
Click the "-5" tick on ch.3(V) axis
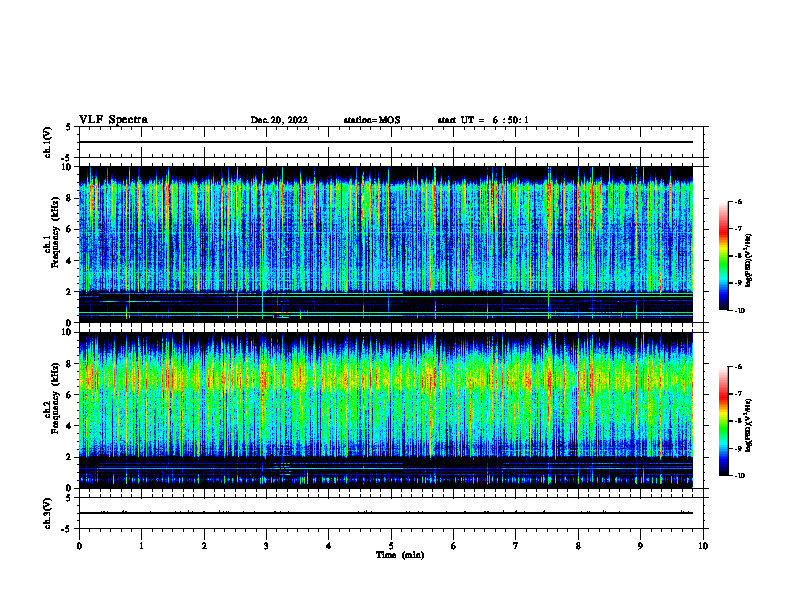(x=68, y=529)
